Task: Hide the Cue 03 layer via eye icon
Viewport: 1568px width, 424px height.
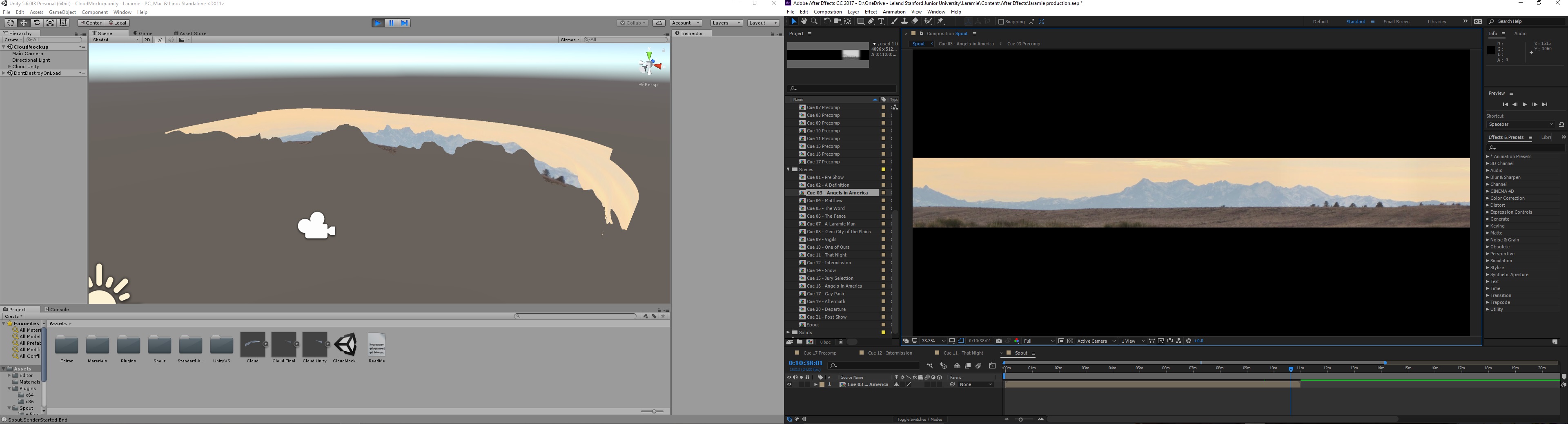Action: click(x=789, y=385)
